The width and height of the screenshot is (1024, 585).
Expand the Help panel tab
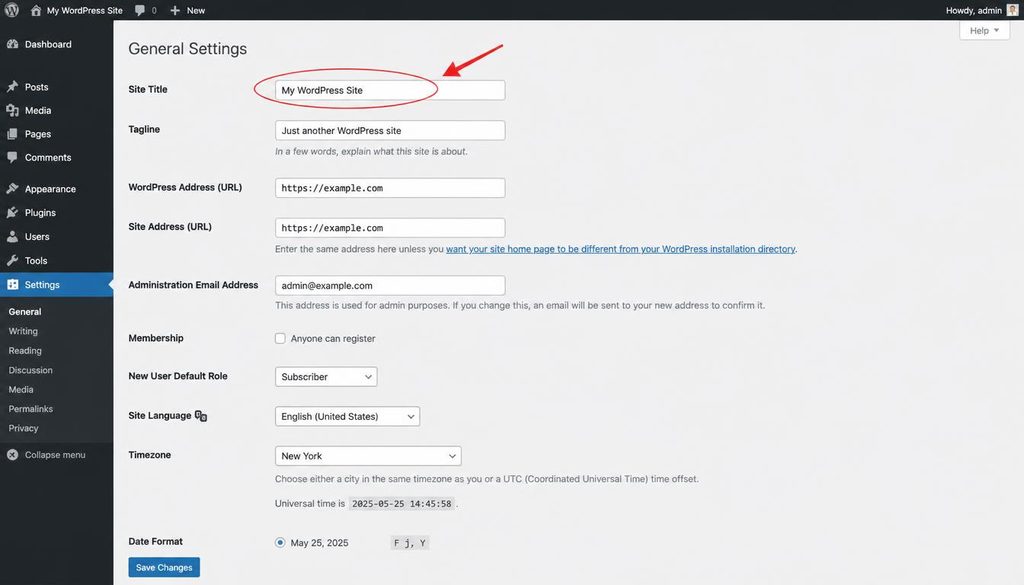[x=984, y=30]
